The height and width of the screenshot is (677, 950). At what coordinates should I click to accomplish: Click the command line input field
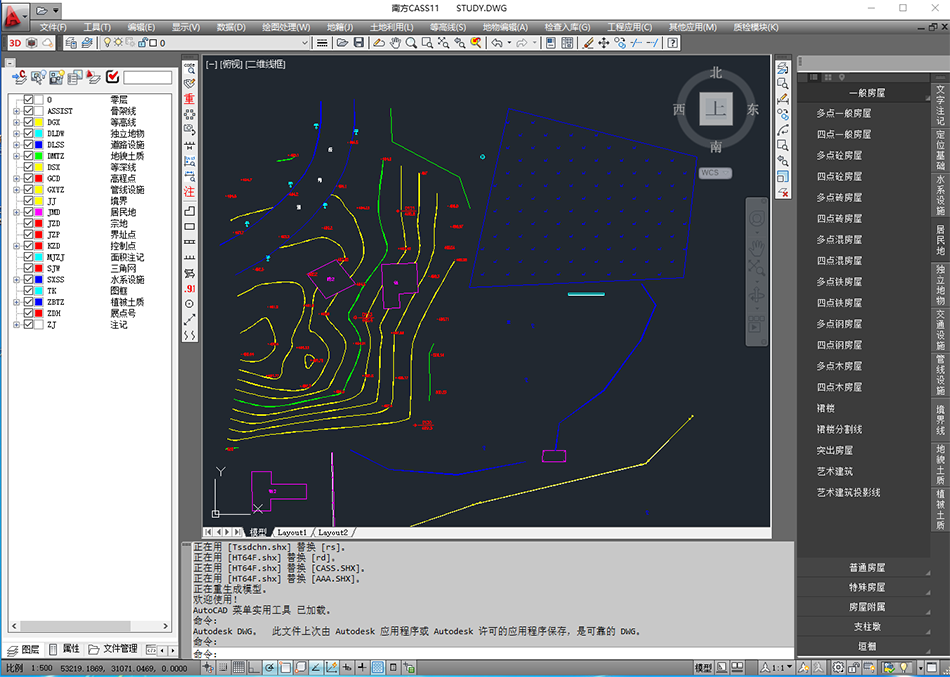[x=492, y=654]
